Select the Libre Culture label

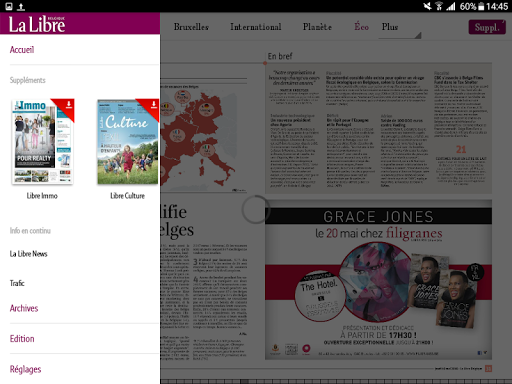tap(127, 196)
